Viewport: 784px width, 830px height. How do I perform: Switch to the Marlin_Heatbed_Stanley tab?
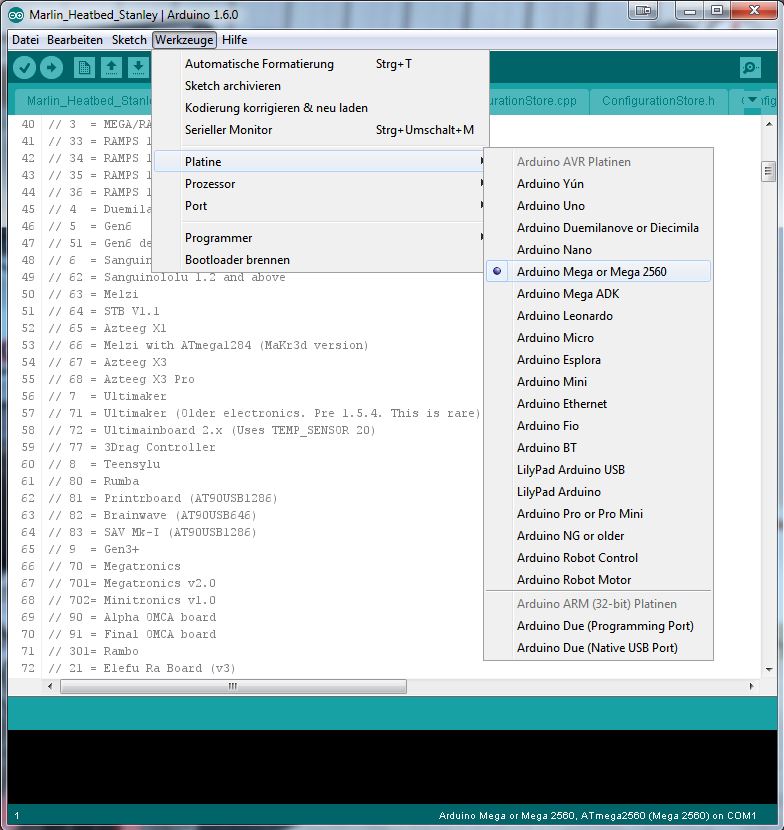(84, 101)
